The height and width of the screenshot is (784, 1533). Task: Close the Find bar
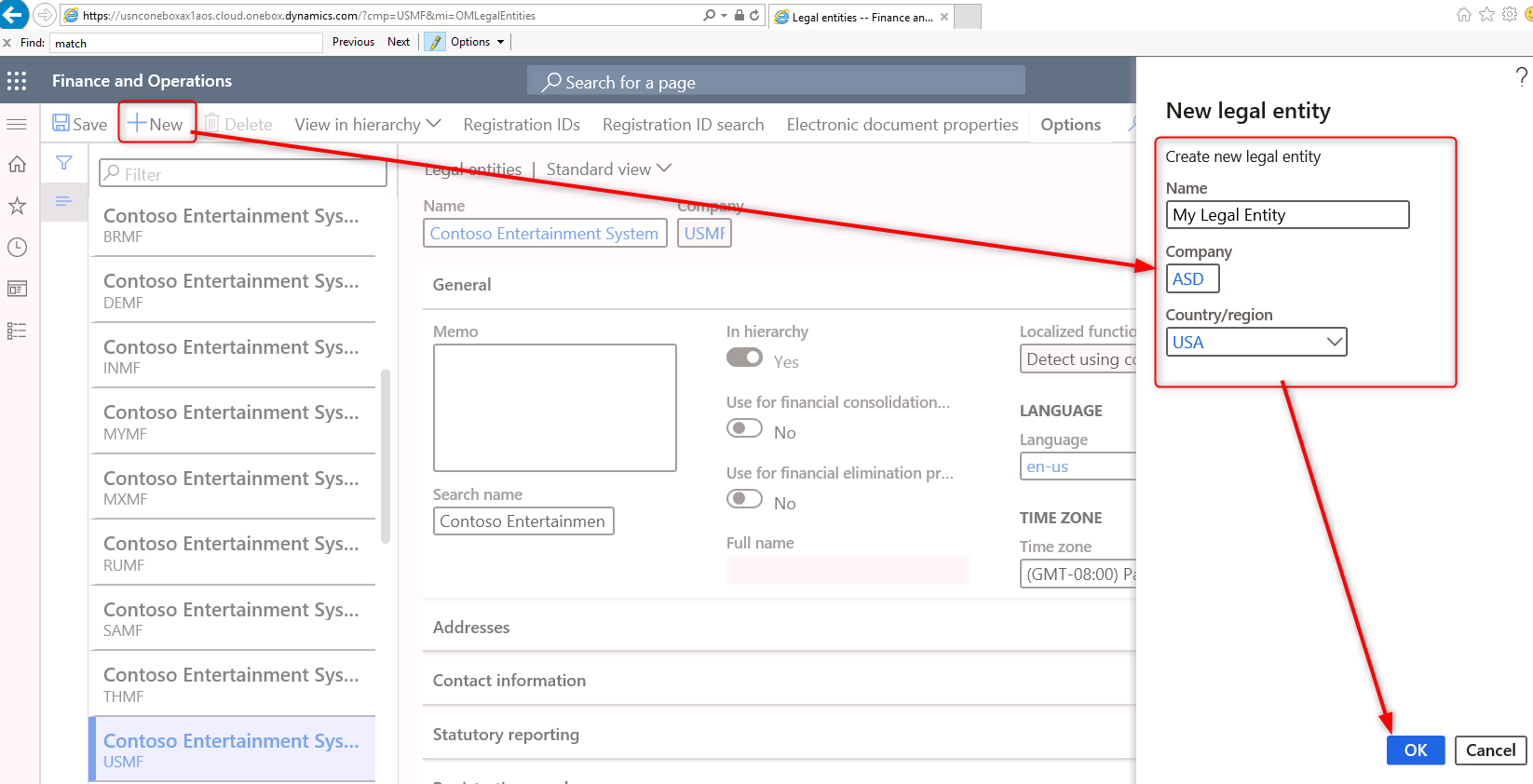click(x=7, y=43)
